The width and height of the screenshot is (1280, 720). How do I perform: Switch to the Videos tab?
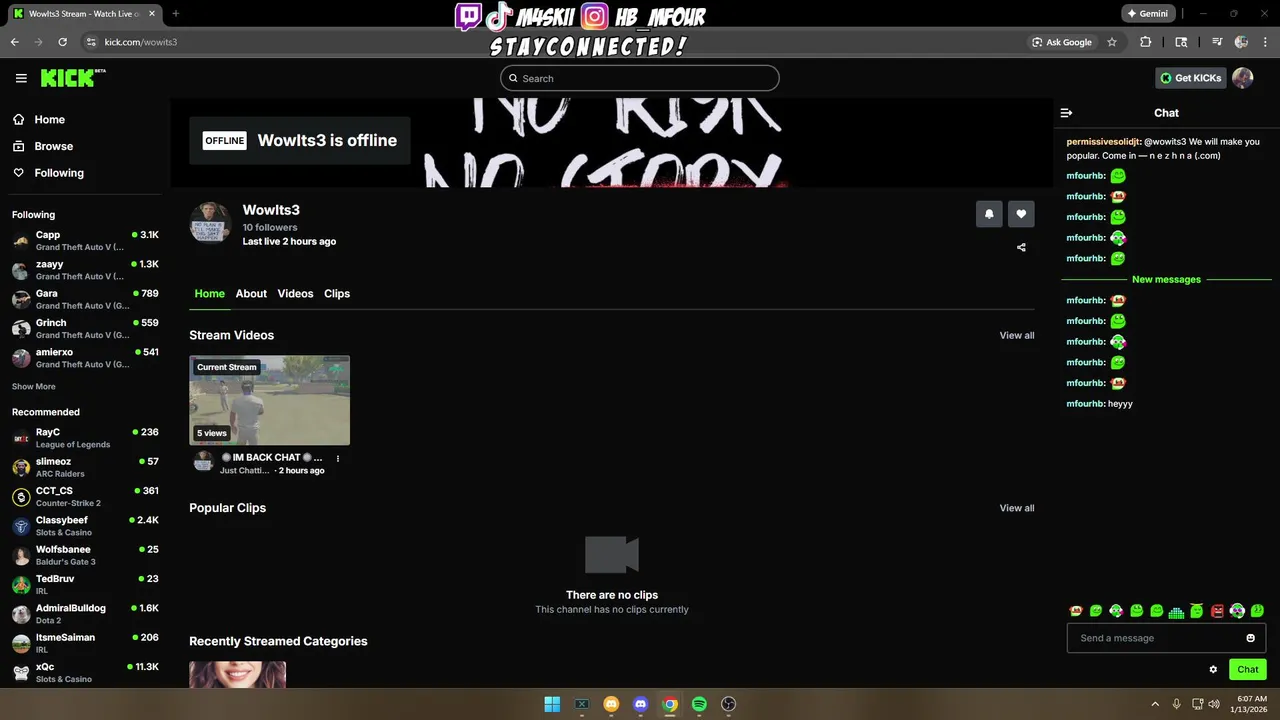pyautogui.click(x=295, y=294)
